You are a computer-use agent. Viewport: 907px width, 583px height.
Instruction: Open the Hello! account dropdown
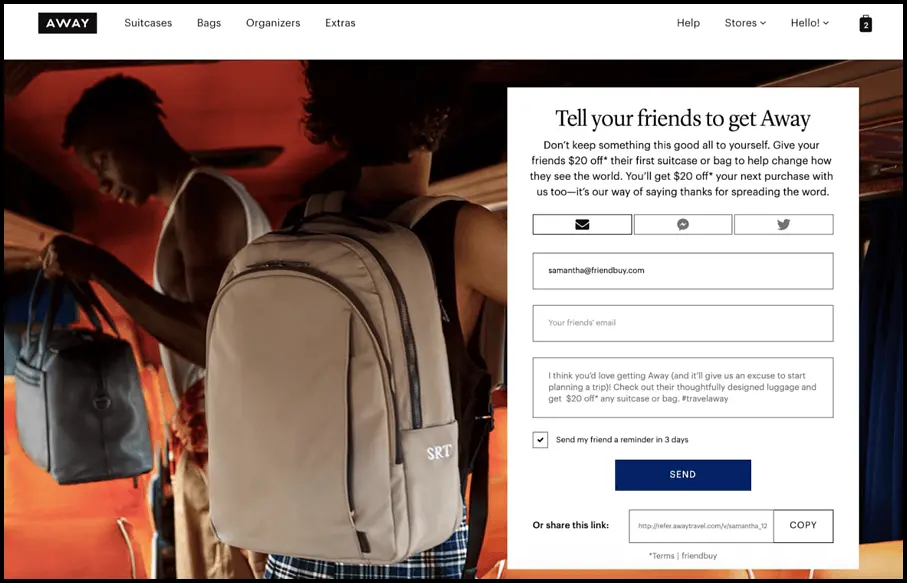click(x=810, y=23)
